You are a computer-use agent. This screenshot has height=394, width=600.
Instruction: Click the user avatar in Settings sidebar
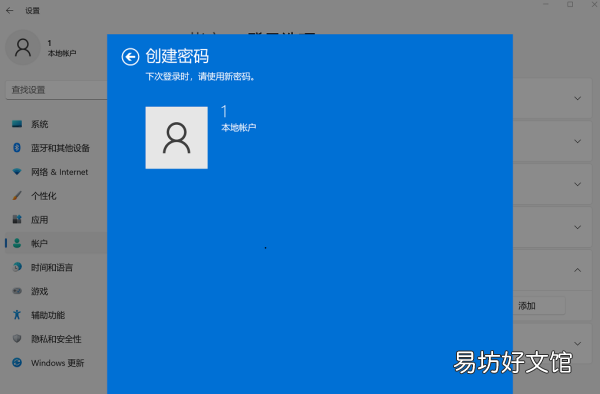pyautogui.click(x=23, y=47)
